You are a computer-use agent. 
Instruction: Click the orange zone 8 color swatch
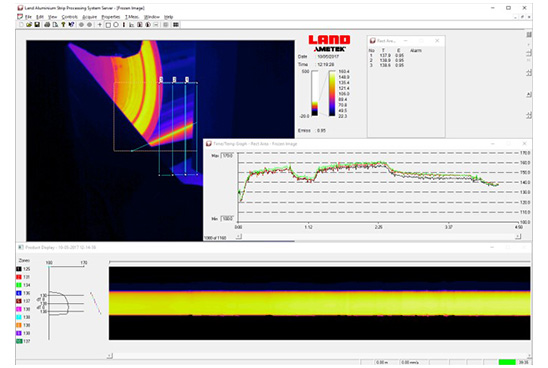point(19,325)
